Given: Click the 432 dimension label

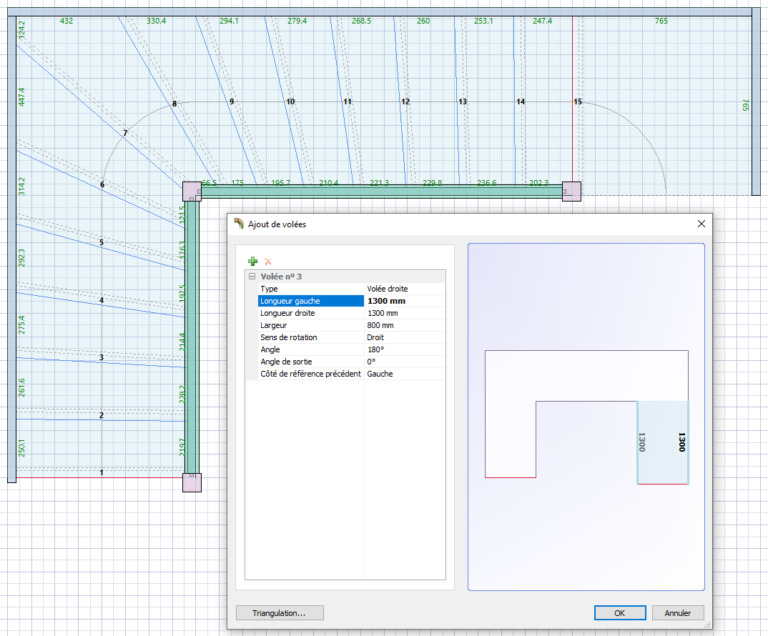Looking at the screenshot, I should click(x=66, y=21).
